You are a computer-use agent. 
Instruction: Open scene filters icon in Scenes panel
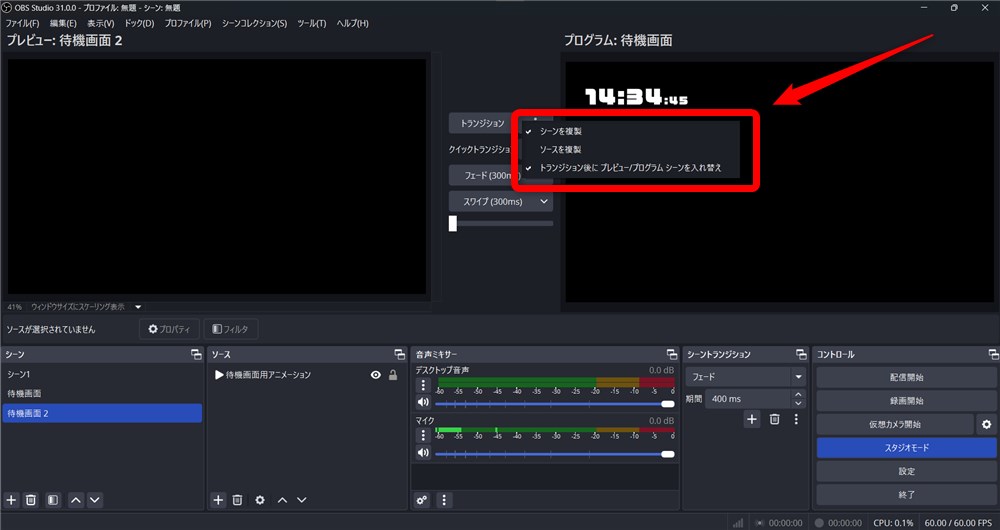pyautogui.click(x=53, y=500)
